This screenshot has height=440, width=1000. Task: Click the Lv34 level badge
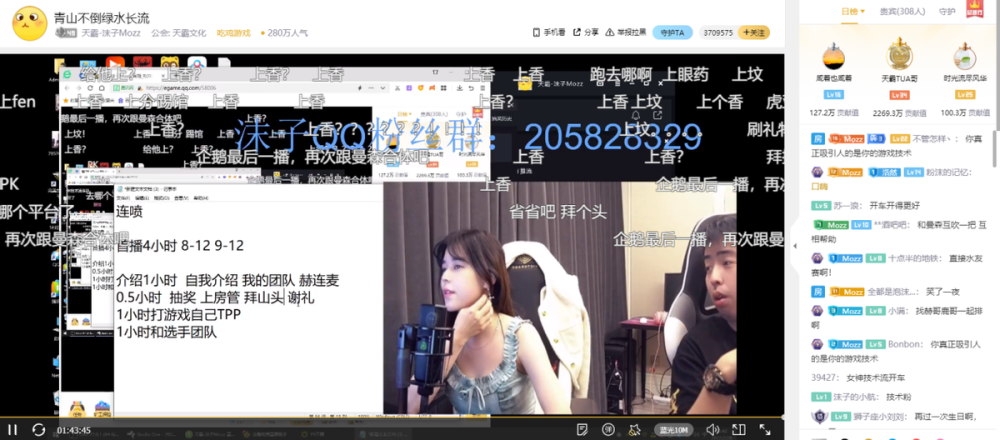899,95
